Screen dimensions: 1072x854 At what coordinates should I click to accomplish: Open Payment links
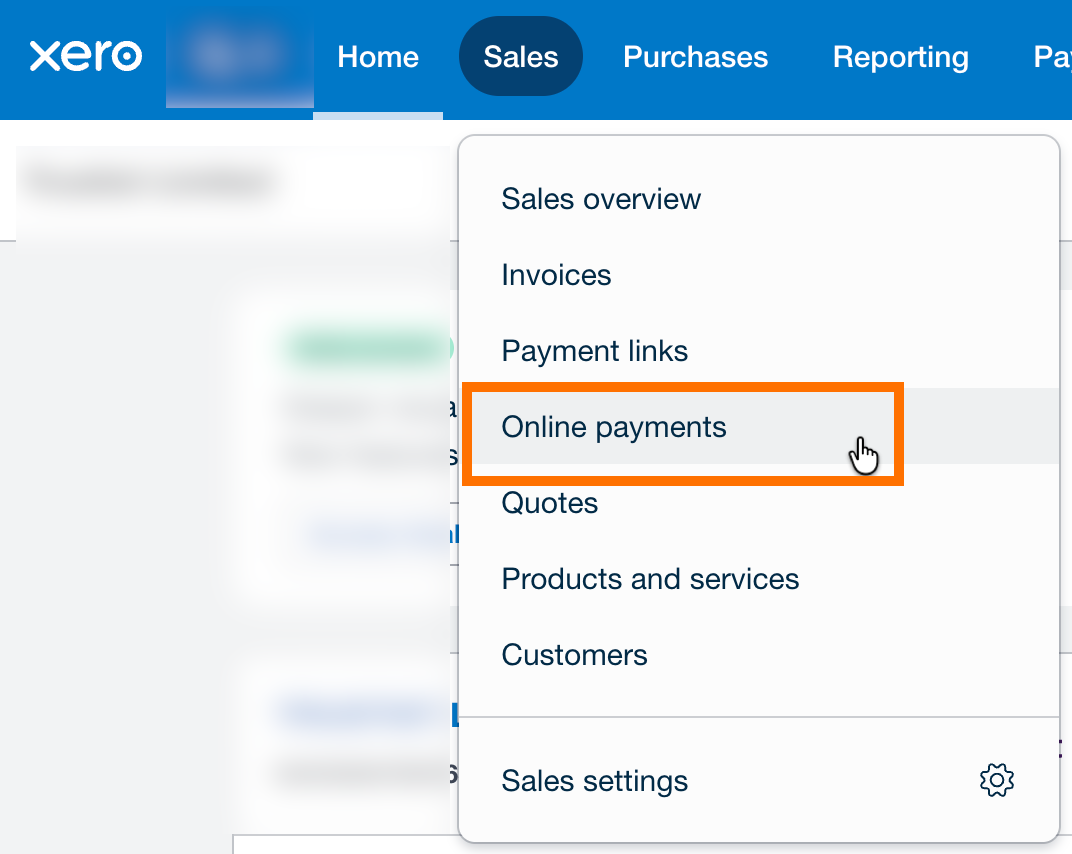click(594, 351)
